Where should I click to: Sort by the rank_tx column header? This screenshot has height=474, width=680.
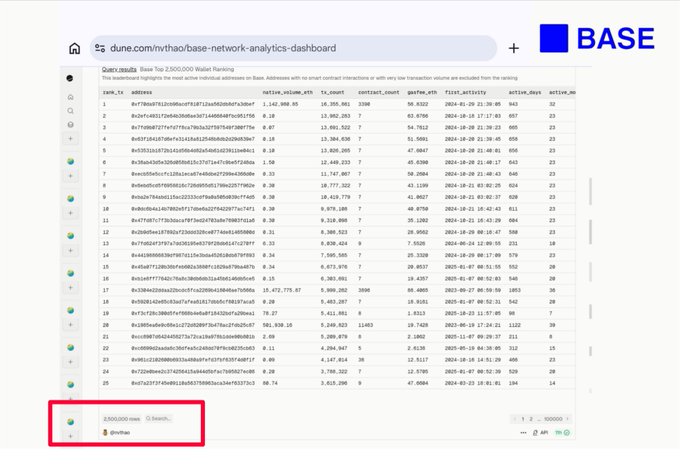tap(112, 92)
